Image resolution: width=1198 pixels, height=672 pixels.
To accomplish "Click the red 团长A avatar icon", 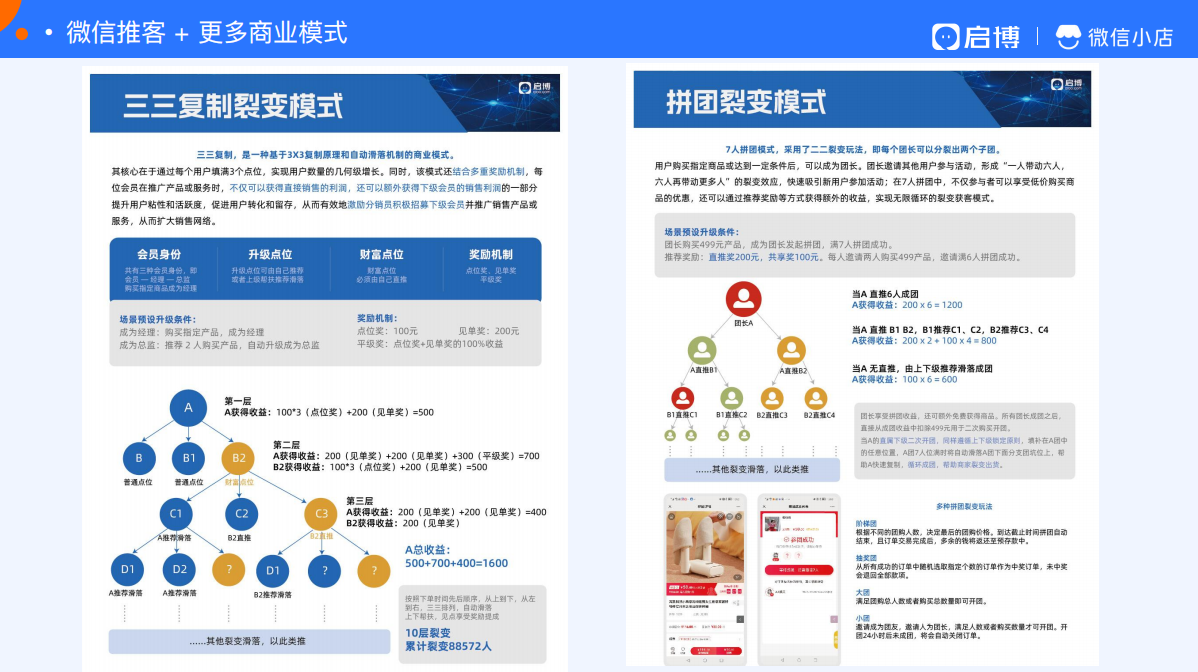I will coord(743,299).
